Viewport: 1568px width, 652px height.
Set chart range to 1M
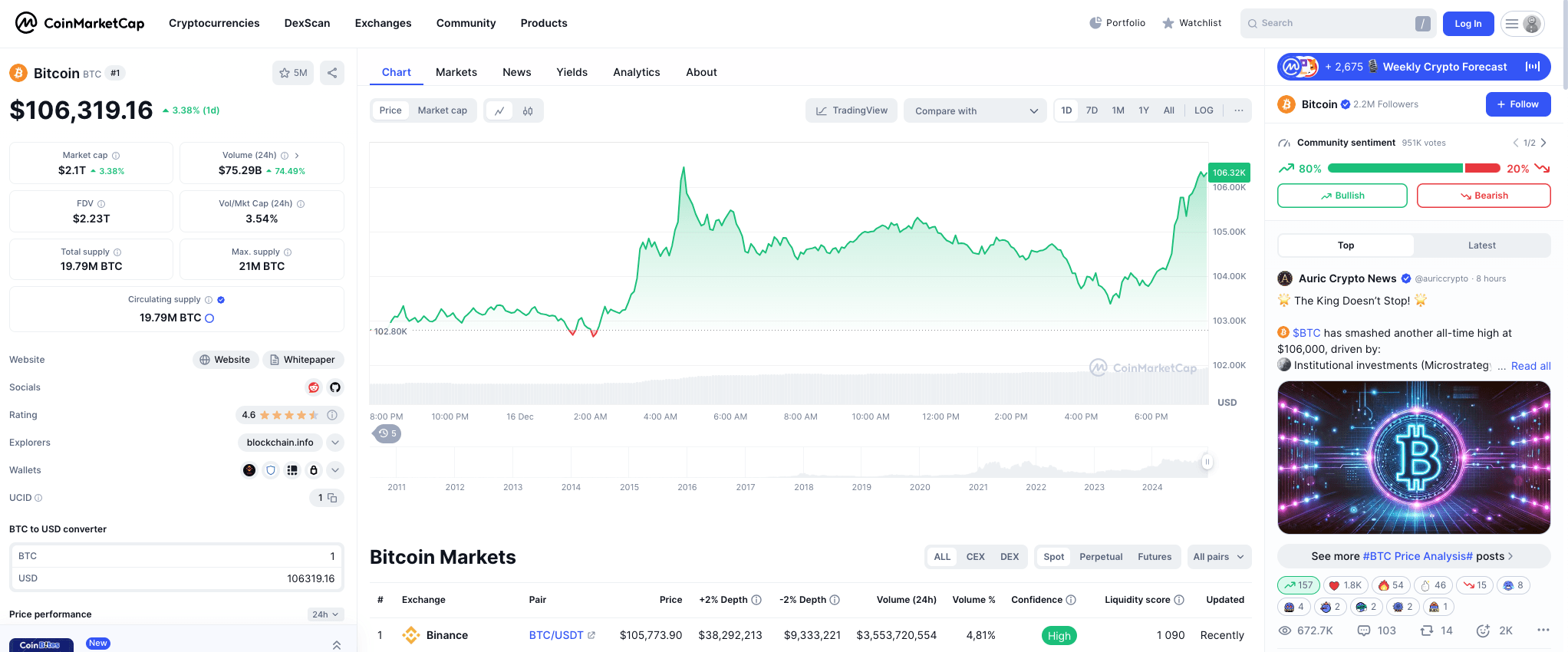(1118, 110)
